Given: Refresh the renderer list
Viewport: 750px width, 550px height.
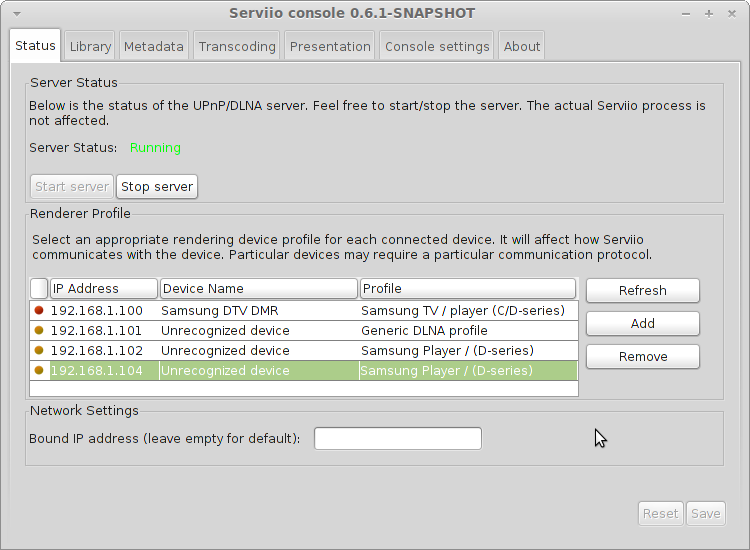Looking at the screenshot, I should coord(643,290).
